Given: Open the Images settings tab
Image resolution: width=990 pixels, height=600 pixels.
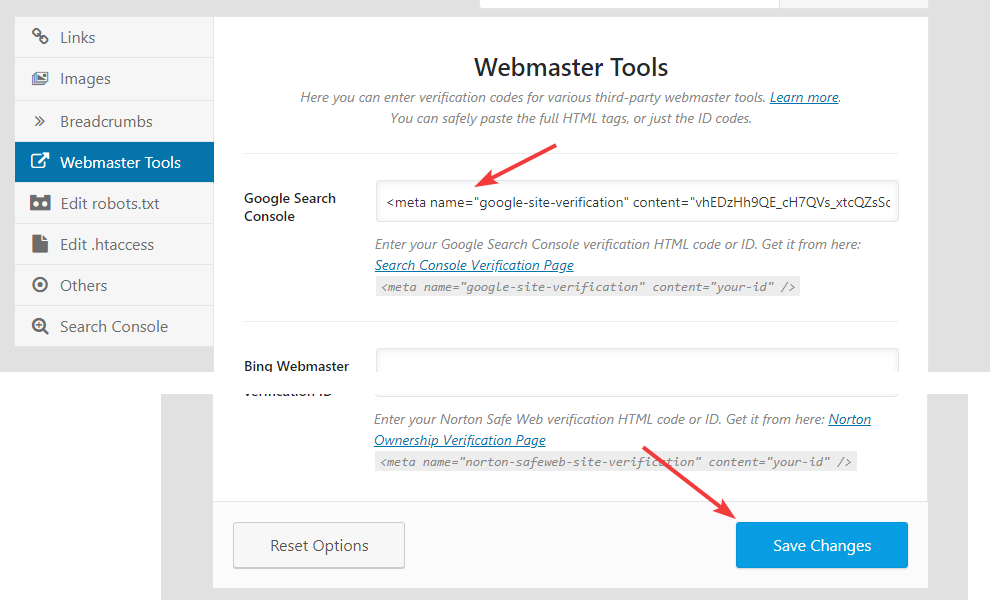Looking at the screenshot, I should click(114, 79).
